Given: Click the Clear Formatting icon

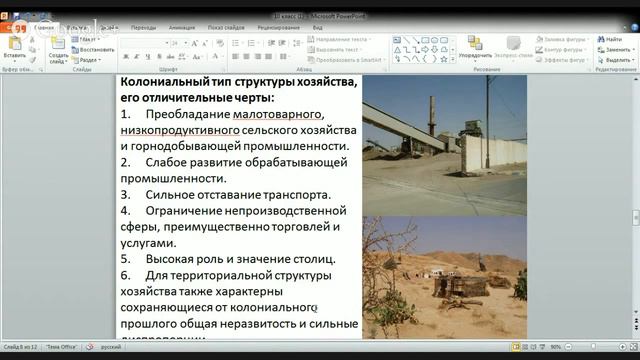Looking at the screenshot, I should [x=220, y=43].
